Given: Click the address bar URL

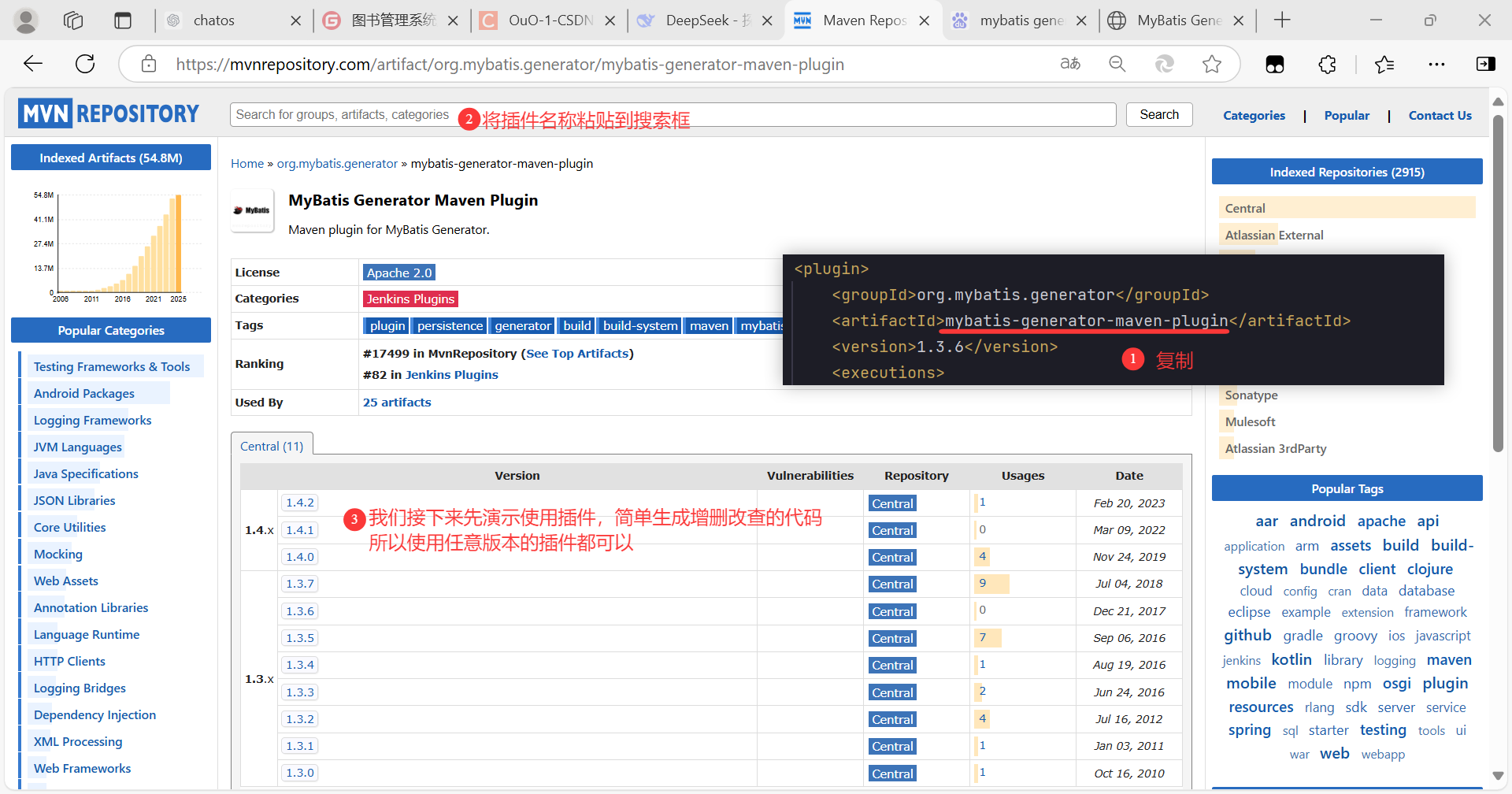Looking at the screenshot, I should [x=510, y=65].
